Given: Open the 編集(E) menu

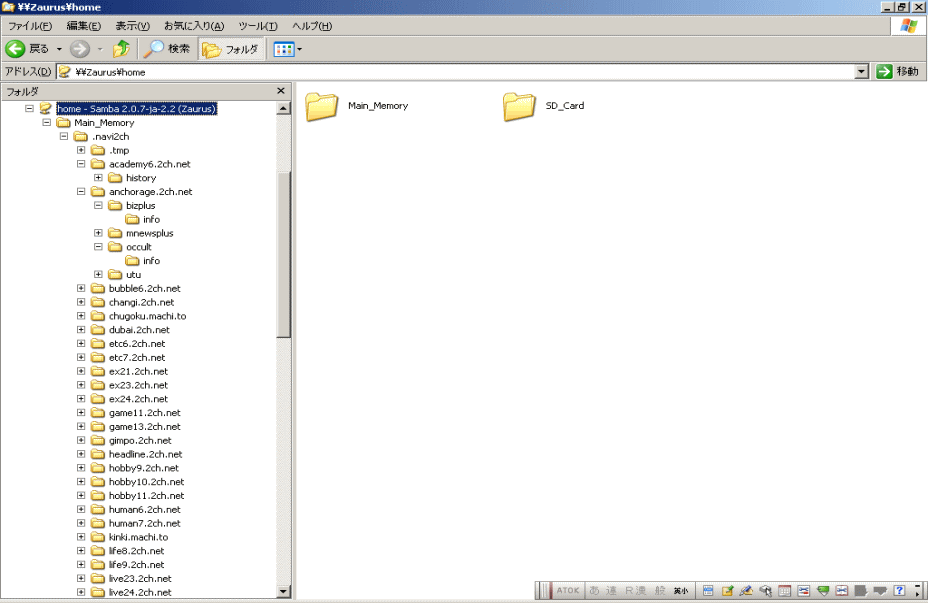Looking at the screenshot, I should tap(83, 26).
